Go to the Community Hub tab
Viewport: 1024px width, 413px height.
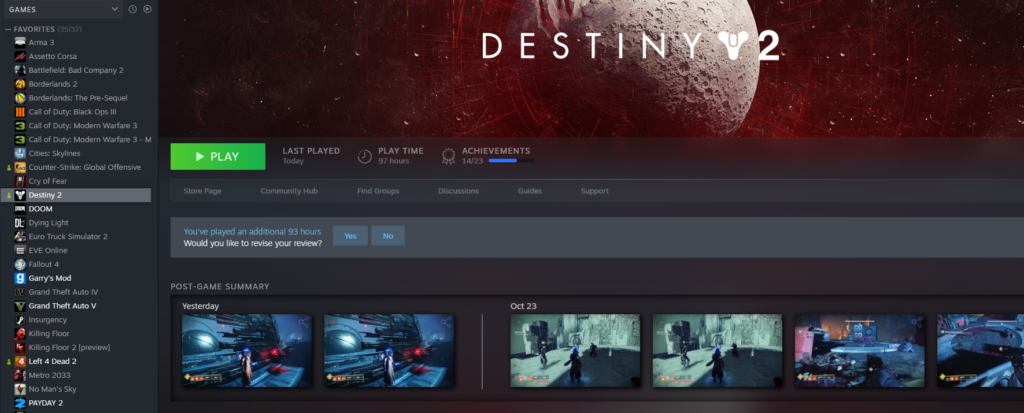[x=289, y=191]
